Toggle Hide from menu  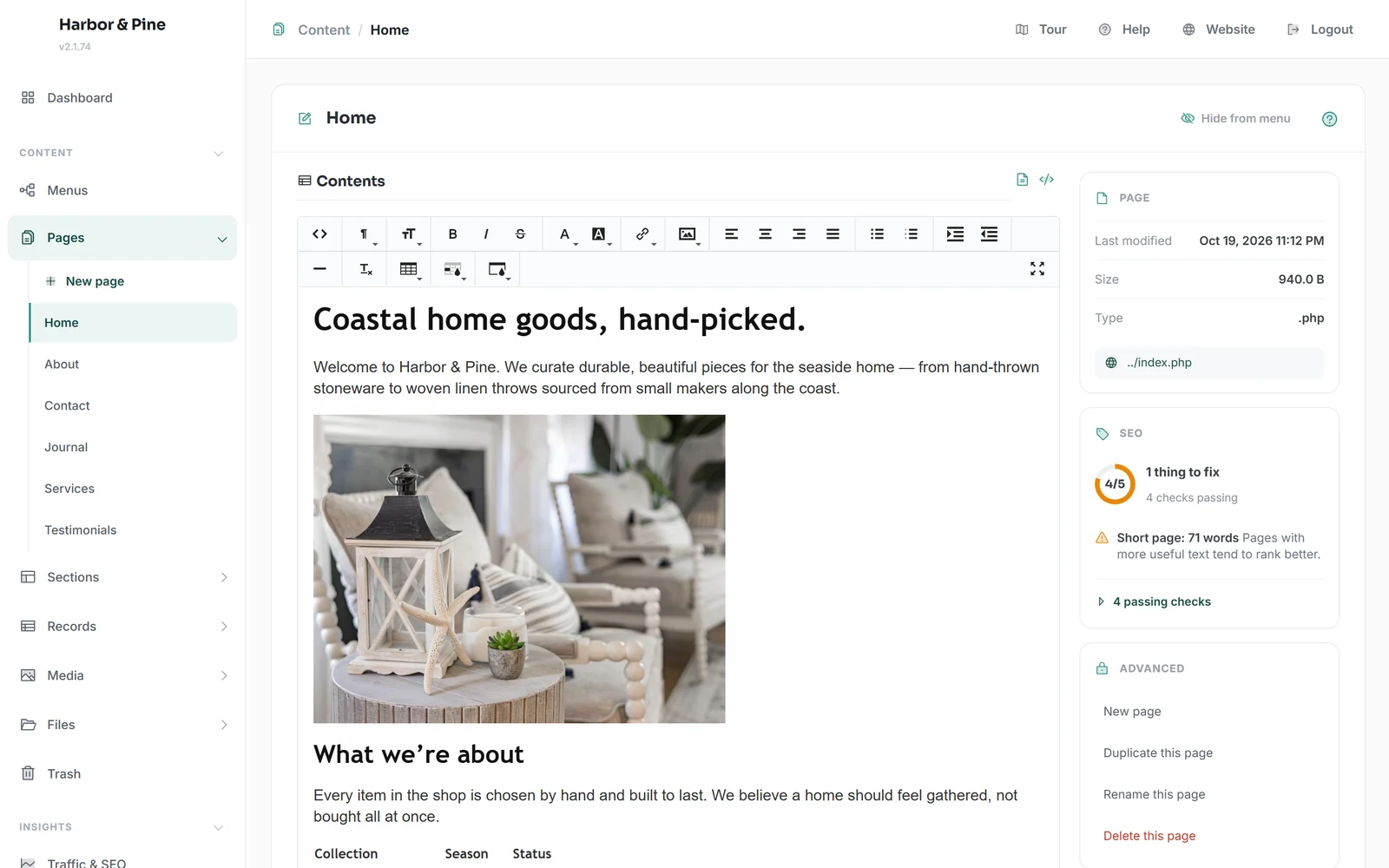(1235, 118)
